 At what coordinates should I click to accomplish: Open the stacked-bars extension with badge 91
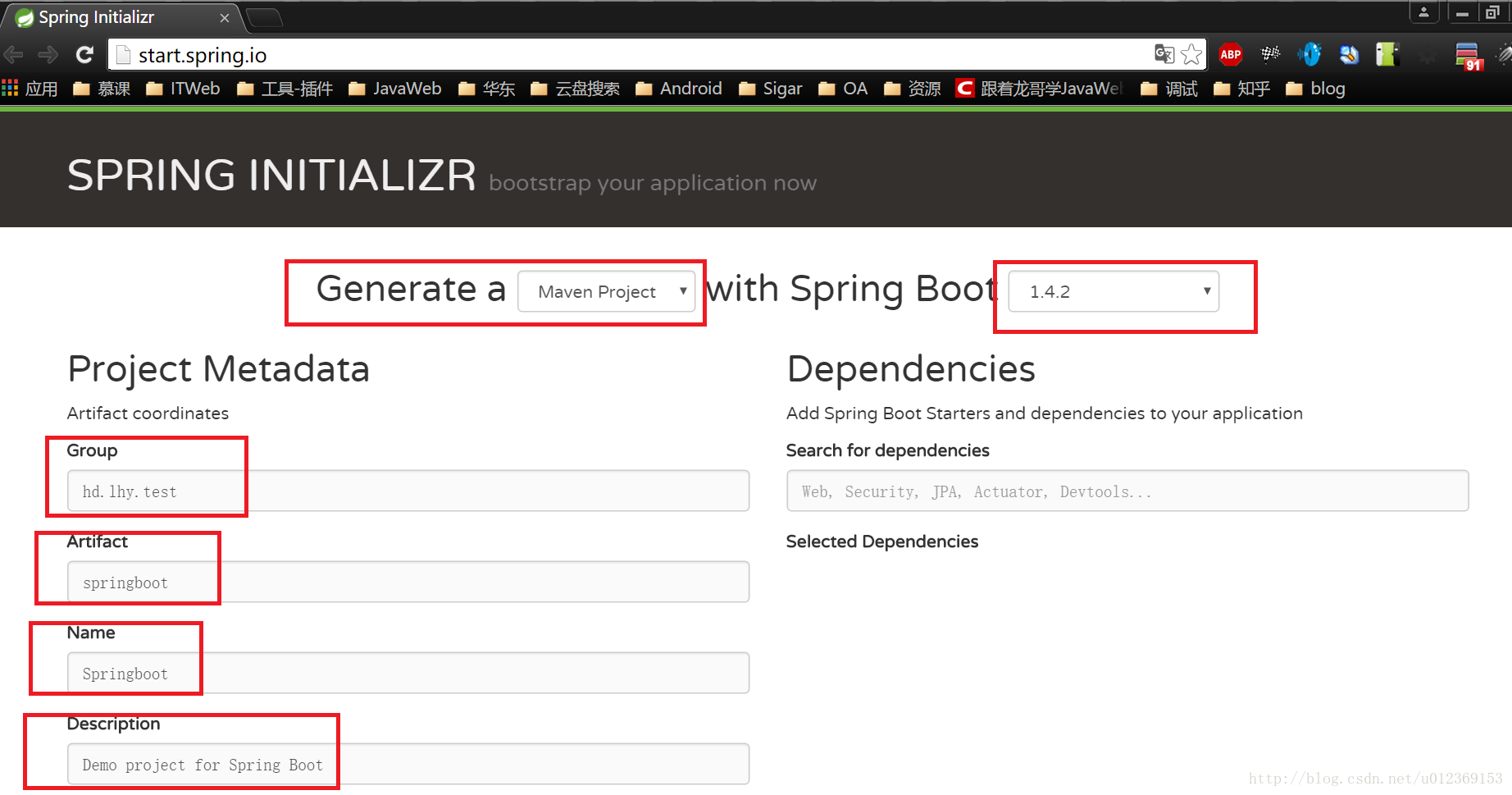1469,56
